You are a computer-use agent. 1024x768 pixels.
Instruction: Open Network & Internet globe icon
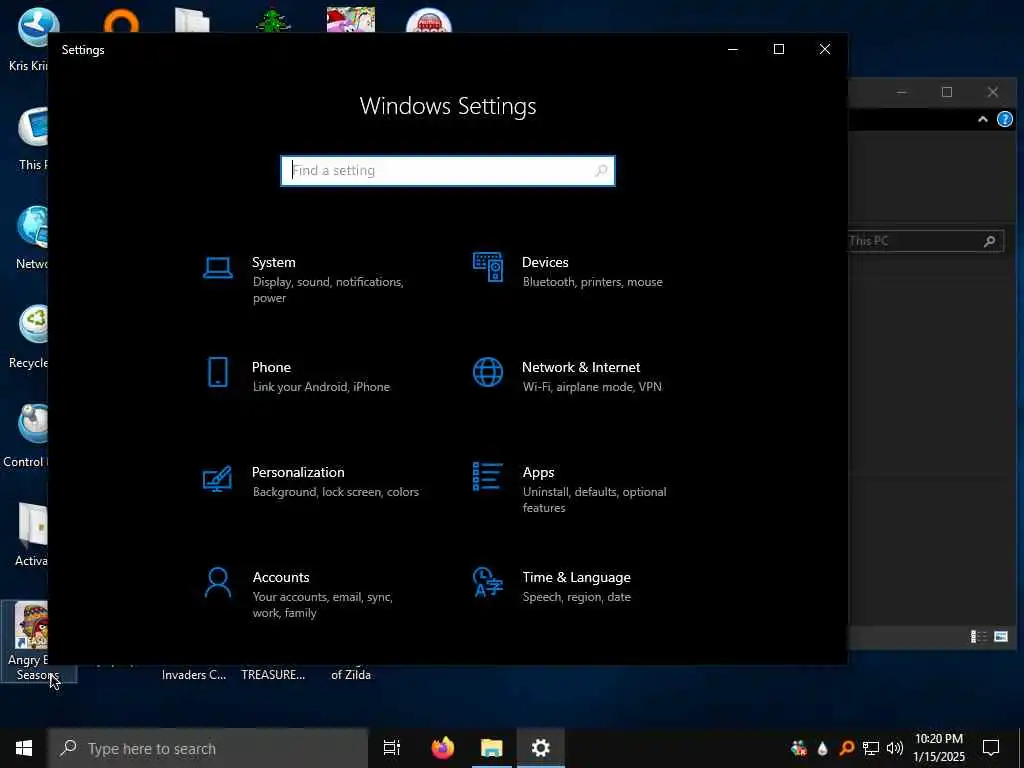point(488,372)
